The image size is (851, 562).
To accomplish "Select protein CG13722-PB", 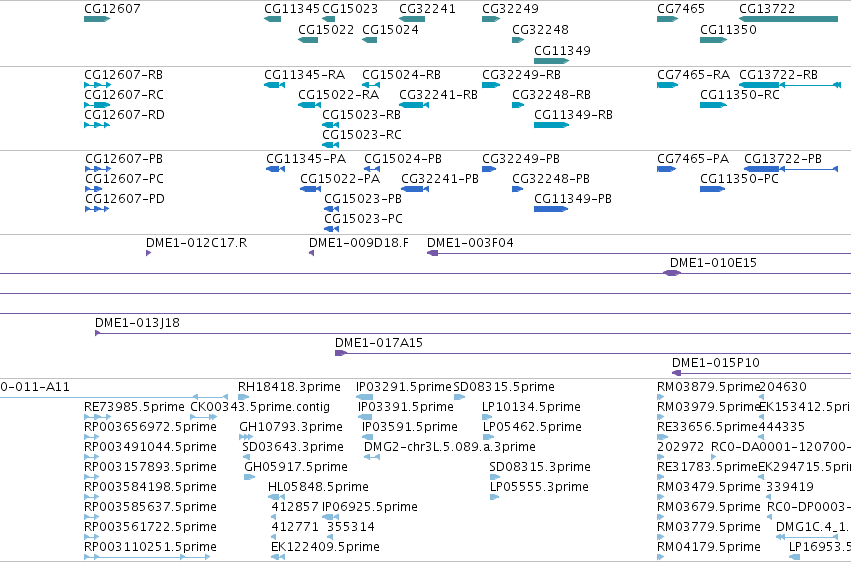I will coord(783,158).
